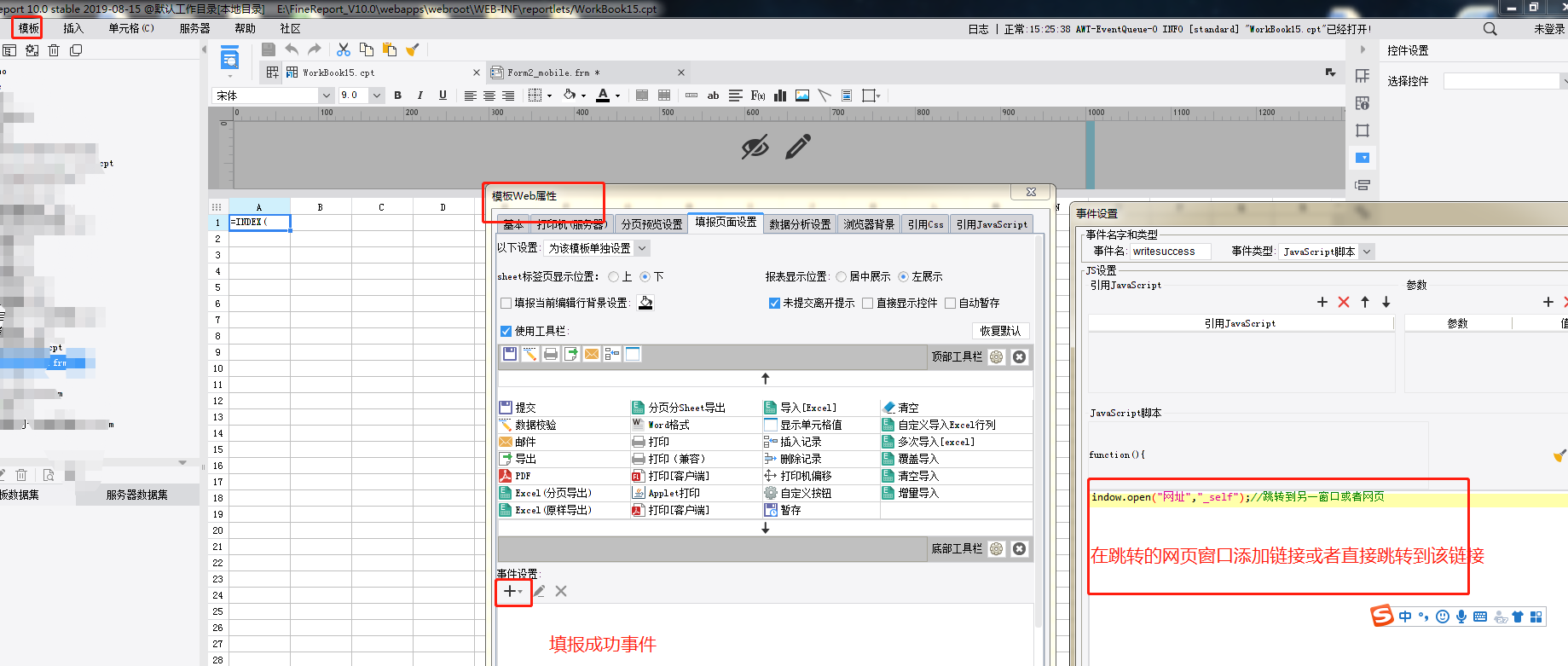This screenshot has height=666, width=1568.
Task: Select the 左展示 radio button
Action: (904, 277)
